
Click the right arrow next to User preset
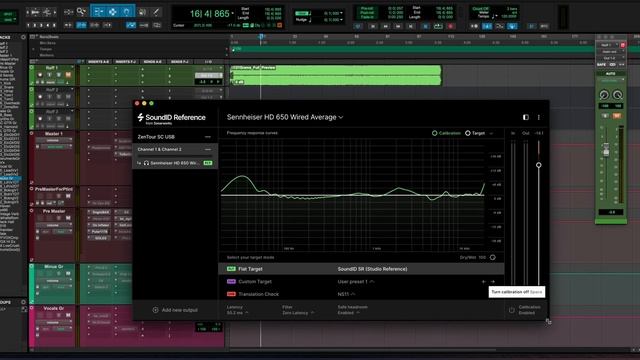(x=493, y=282)
